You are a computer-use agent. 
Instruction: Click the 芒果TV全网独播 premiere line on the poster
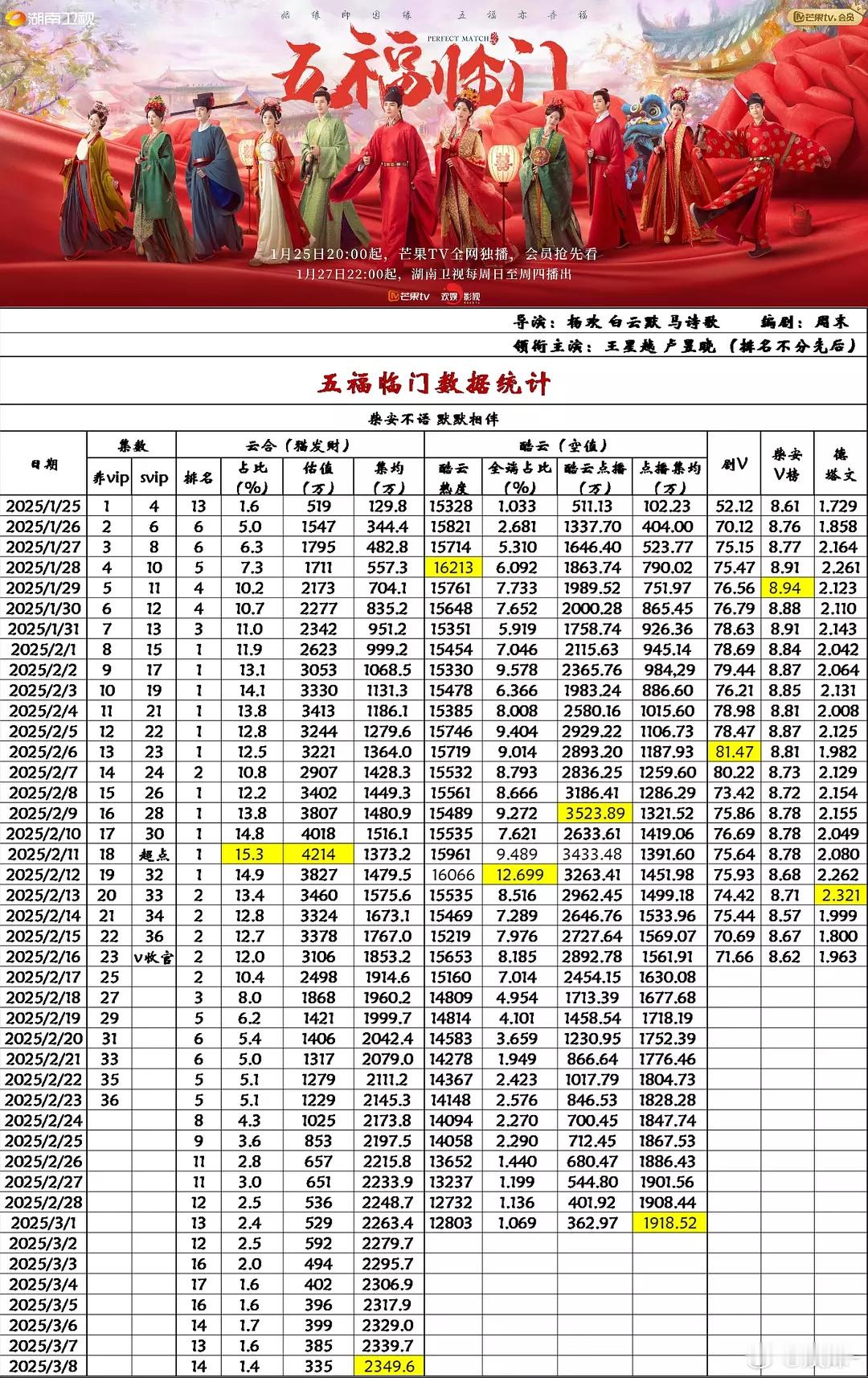click(x=434, y=254)
